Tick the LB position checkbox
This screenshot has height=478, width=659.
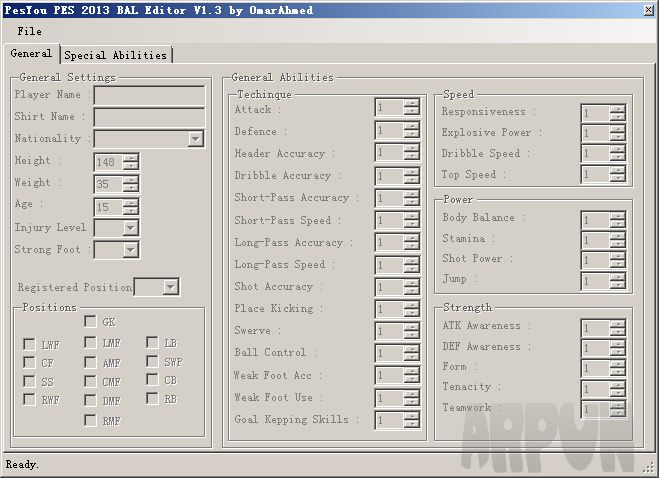pos(152,342)
